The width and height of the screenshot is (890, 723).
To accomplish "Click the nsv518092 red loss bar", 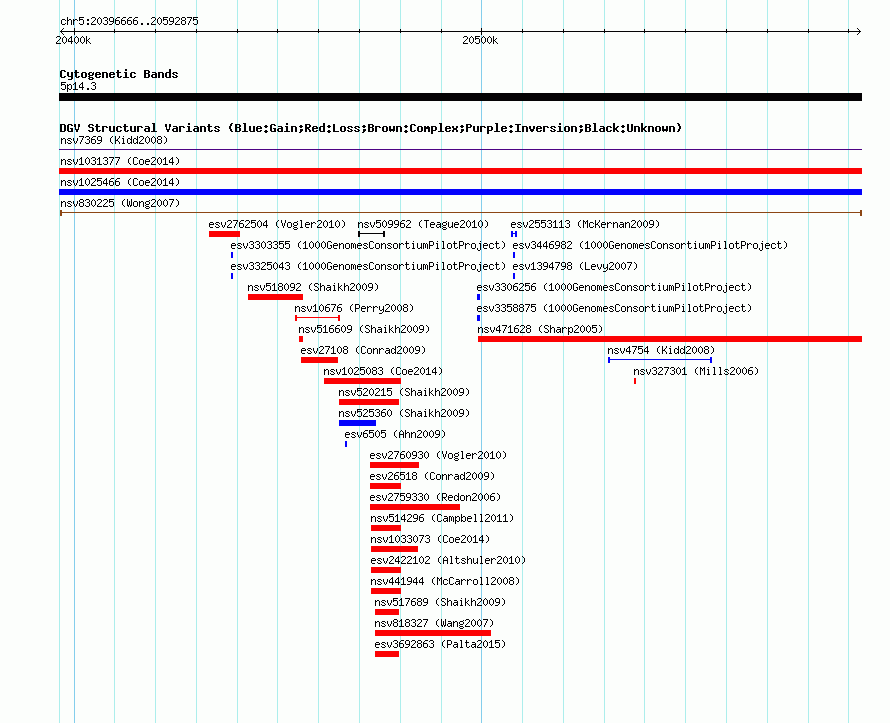I will pos(275,297).
